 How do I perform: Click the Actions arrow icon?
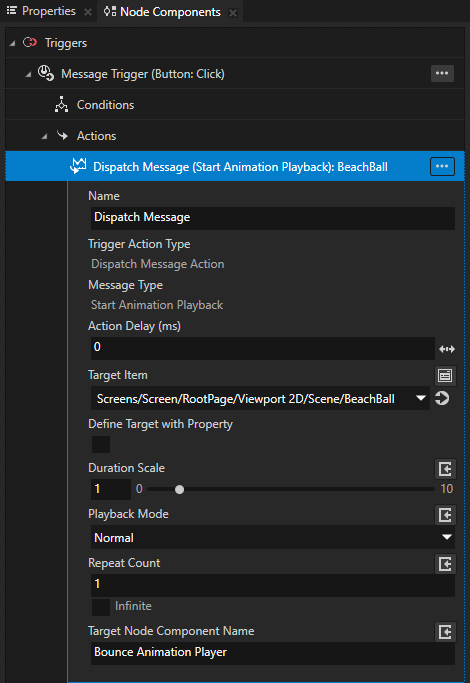(x=62, y=135)
